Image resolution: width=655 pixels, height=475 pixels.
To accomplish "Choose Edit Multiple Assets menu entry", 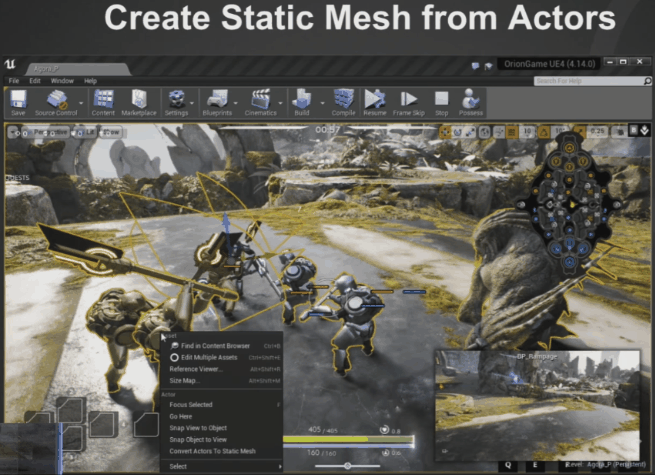I will click(222, 358).
